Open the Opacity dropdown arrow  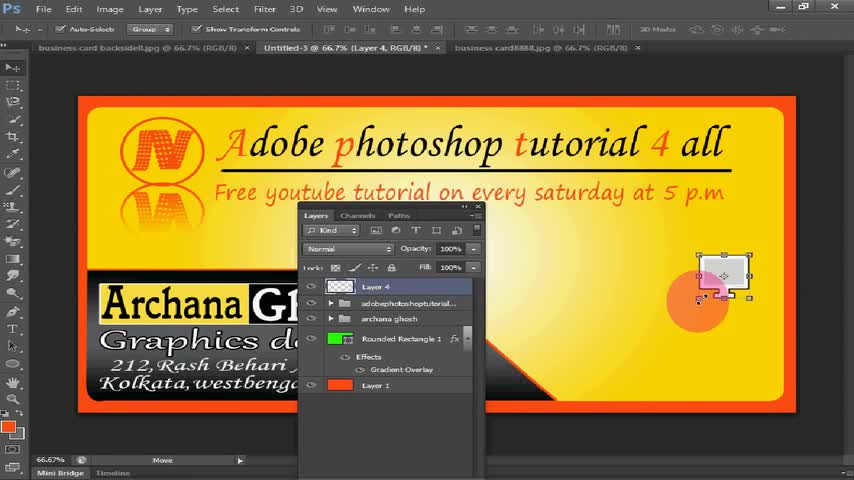click(x=473, y=249)
